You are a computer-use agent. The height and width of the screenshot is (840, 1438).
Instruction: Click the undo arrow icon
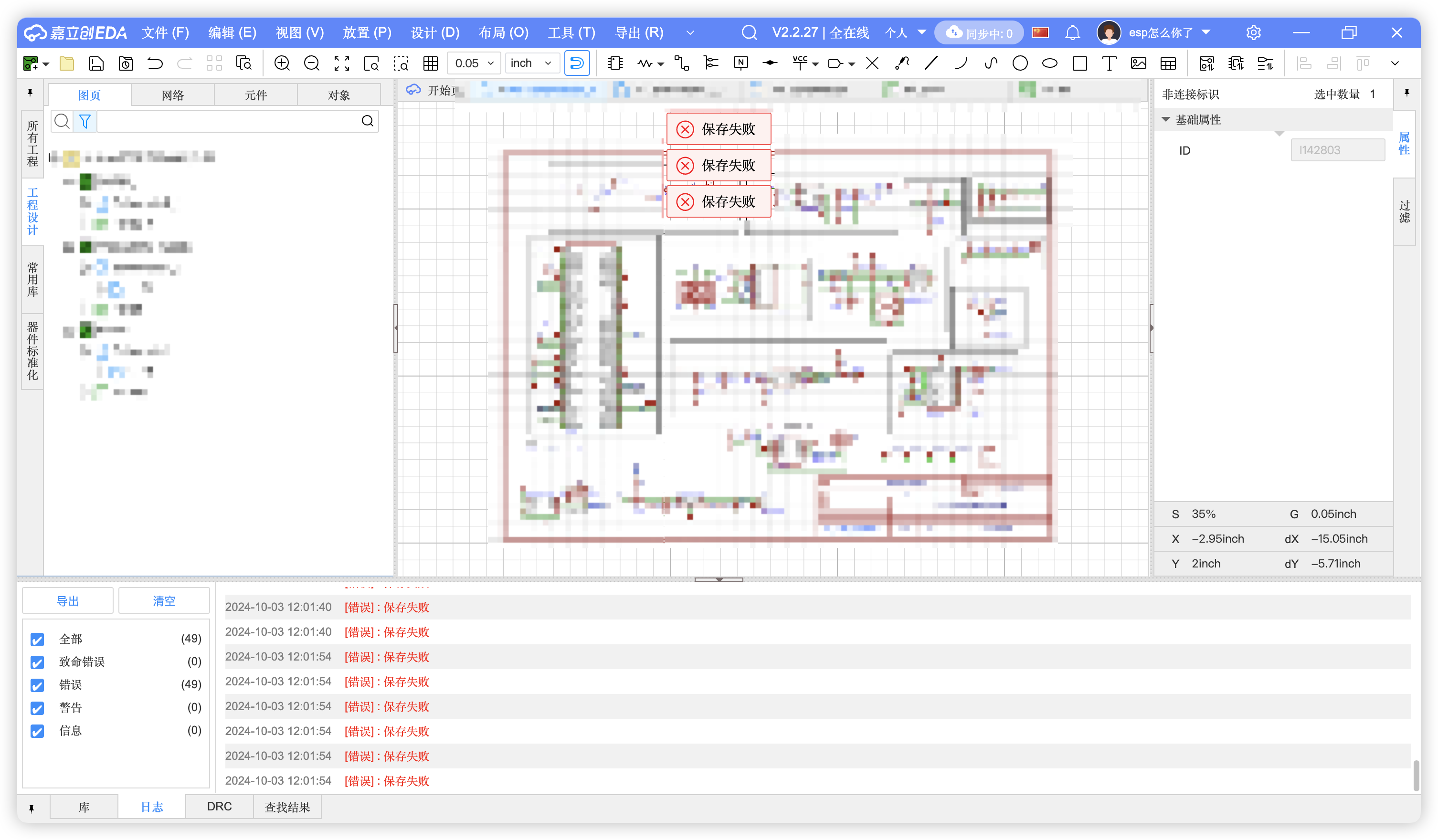pyautogui.click(x=155, y=63)
